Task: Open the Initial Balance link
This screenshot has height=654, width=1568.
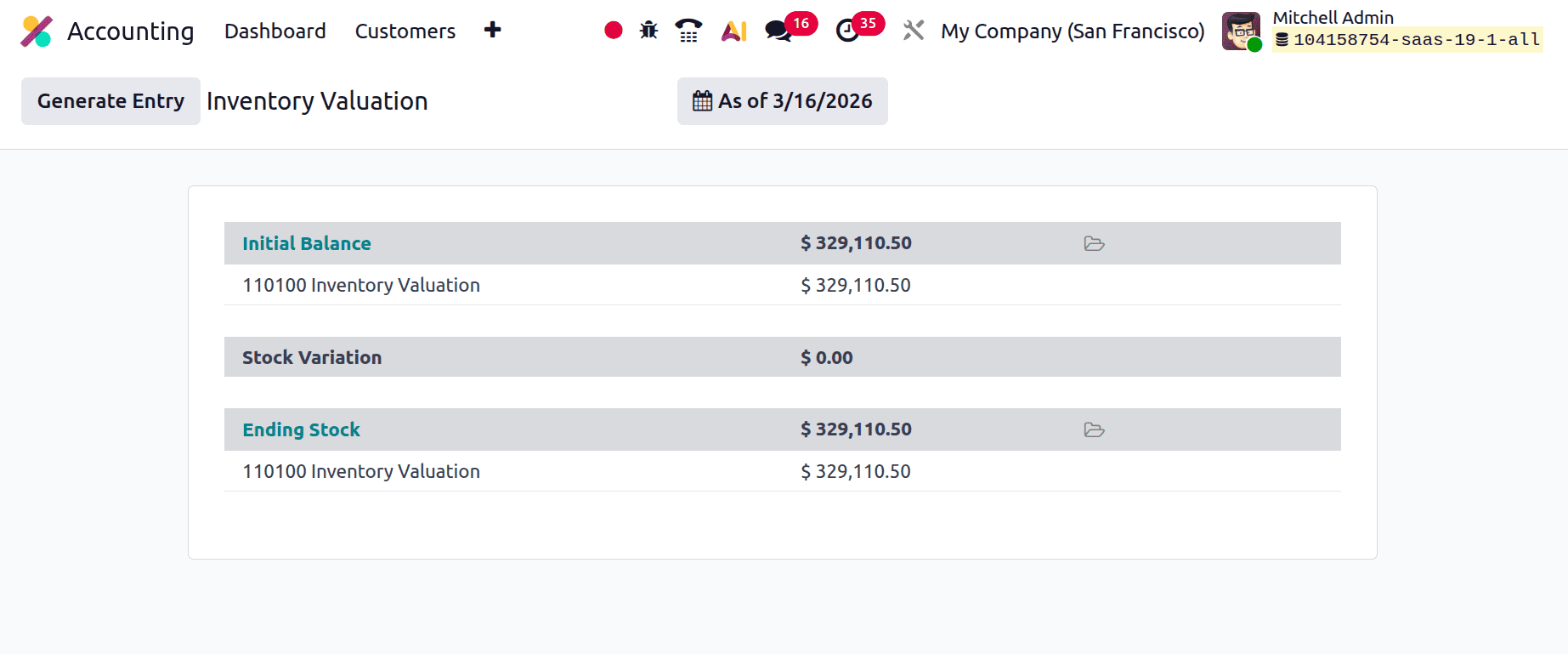Action: click(307, 244)
